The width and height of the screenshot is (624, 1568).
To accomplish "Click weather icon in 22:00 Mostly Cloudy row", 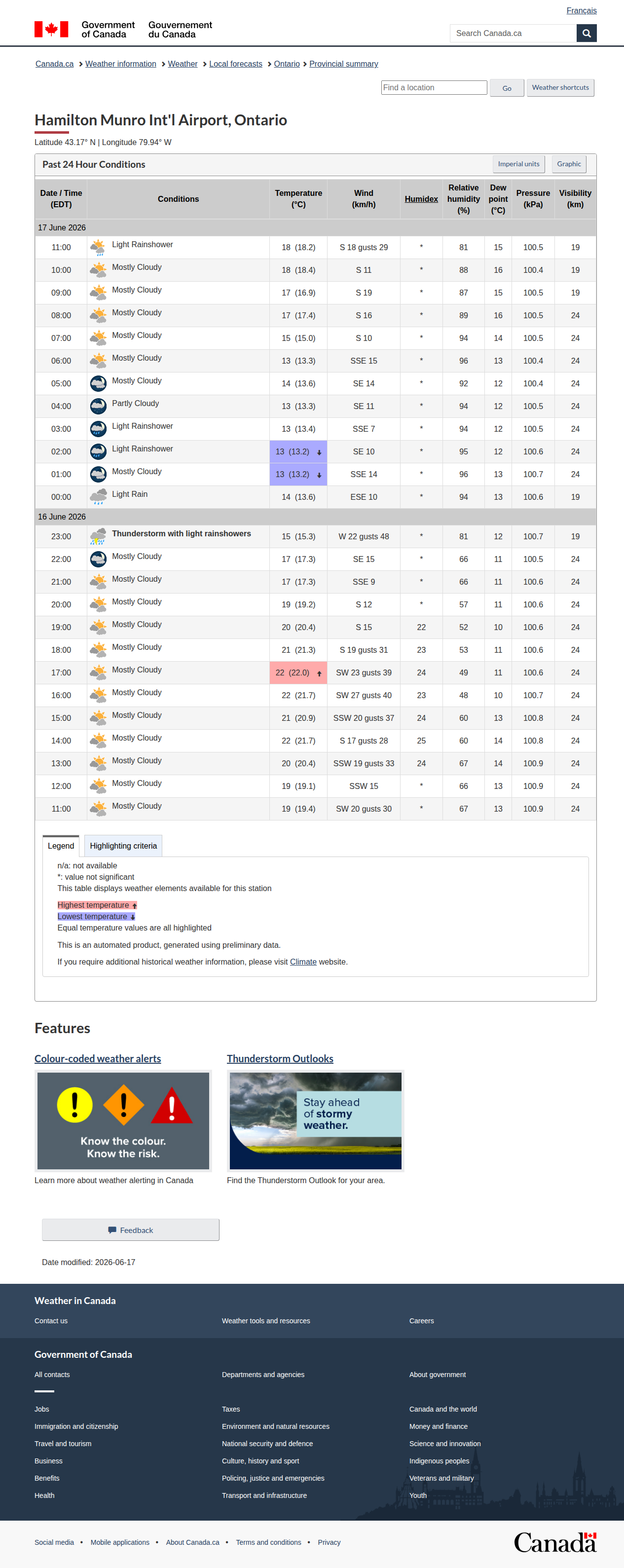I will pos(98,559).
